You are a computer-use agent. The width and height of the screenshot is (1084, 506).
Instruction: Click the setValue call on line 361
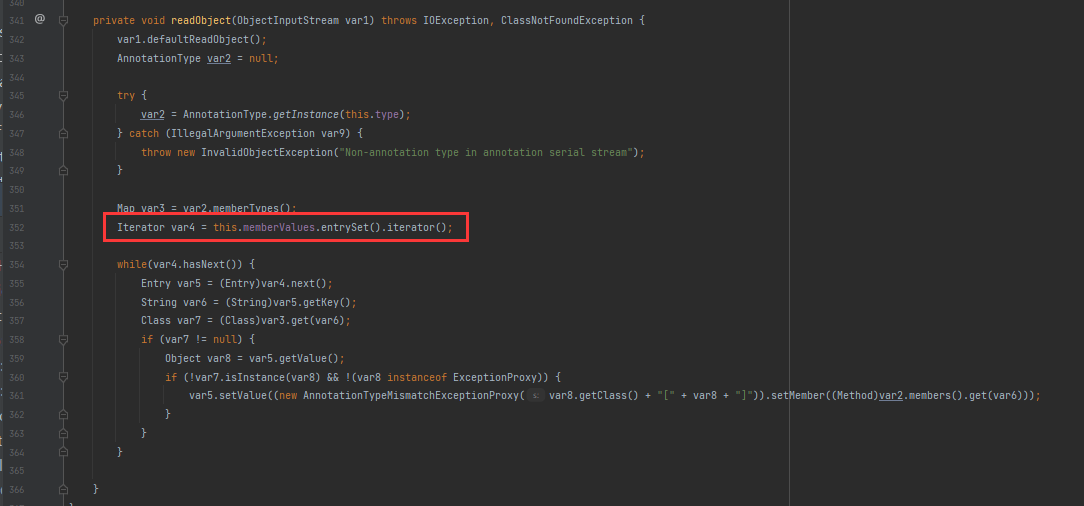(x=243, y=395)
